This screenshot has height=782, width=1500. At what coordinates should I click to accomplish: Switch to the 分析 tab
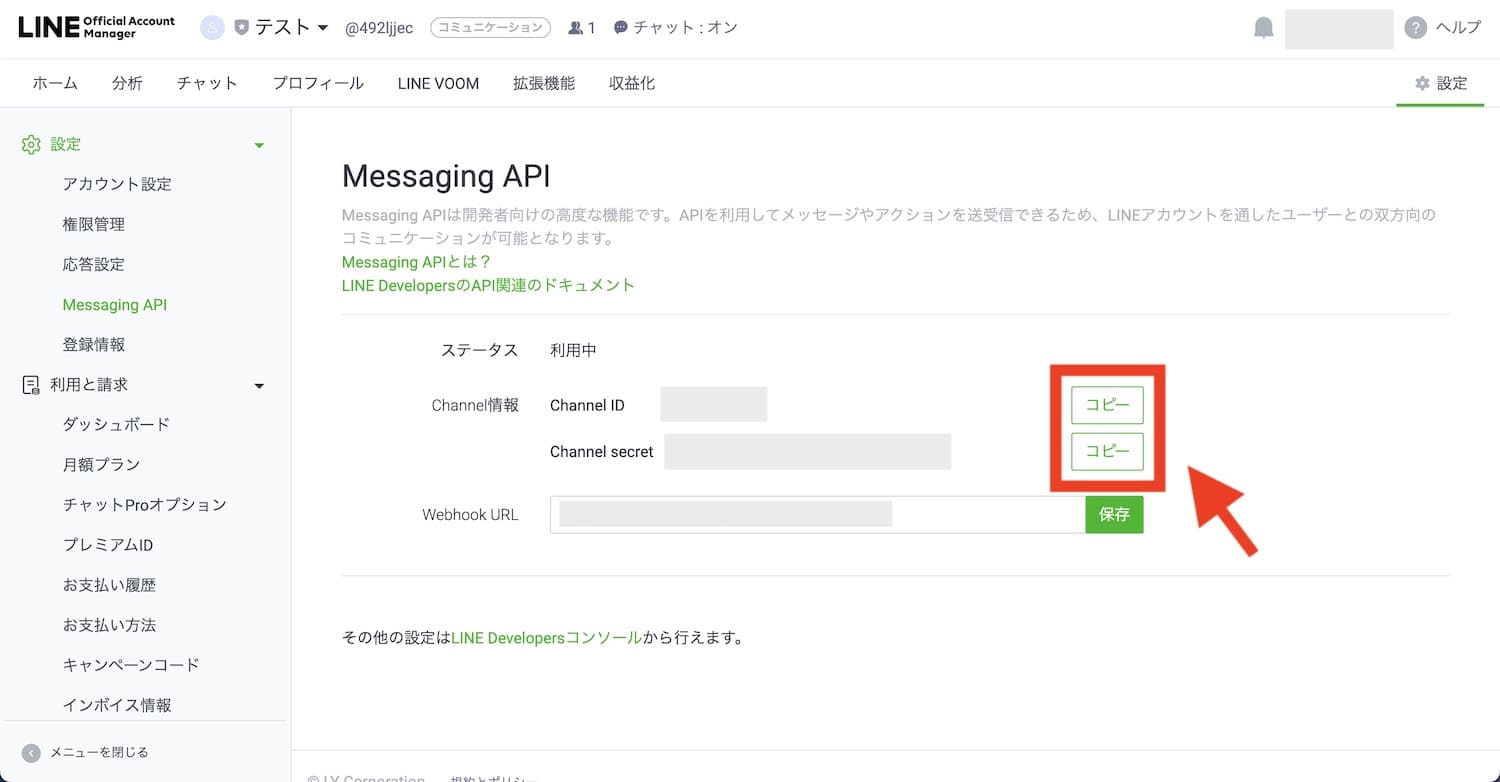(x=127, y=83)
